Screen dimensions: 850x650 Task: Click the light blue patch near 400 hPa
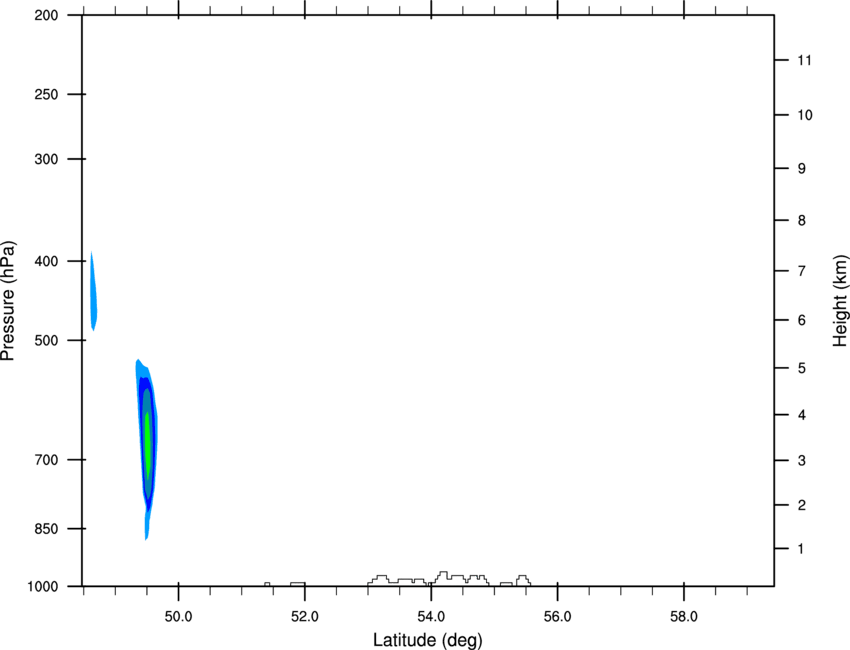point(93,293)
